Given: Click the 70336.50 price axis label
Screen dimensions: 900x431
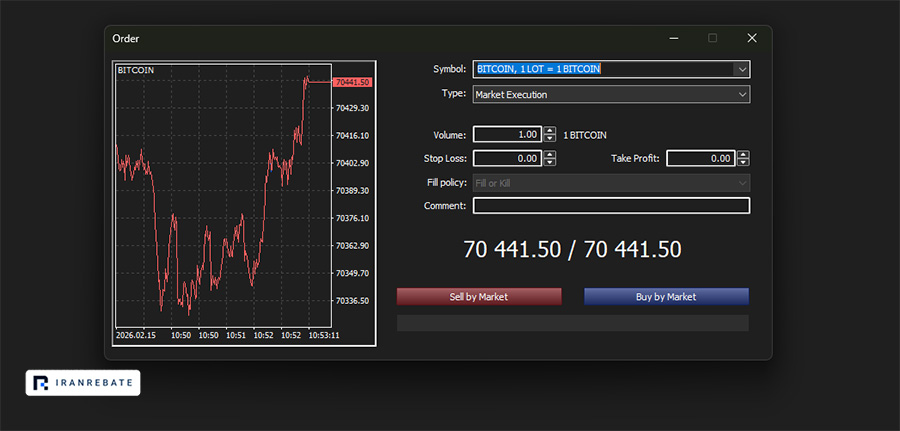Looking at the screenshot, I should pyautogui.click(x=352, y=301).
